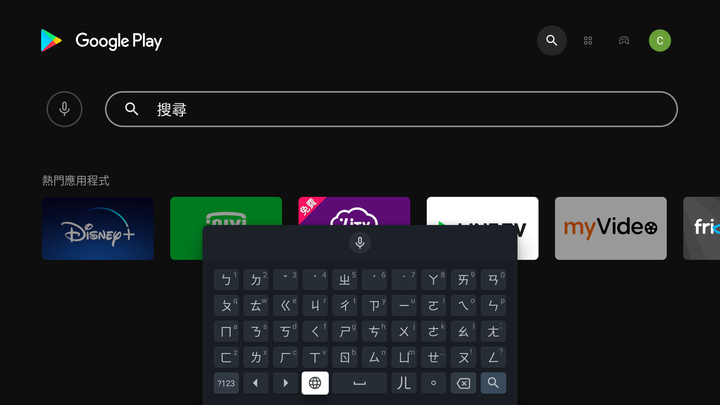
Task: Tap the space bar key
Action: coord(360,383)
